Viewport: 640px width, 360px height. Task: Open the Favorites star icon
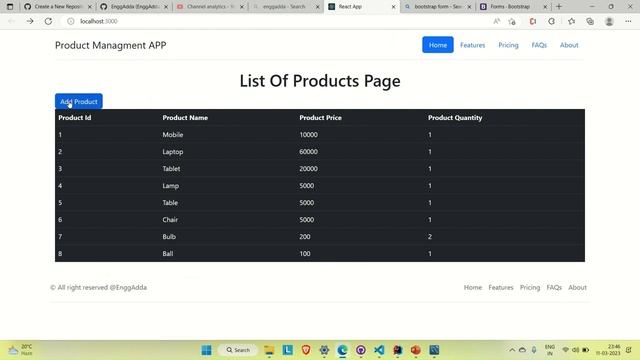(x=571, y=21)
